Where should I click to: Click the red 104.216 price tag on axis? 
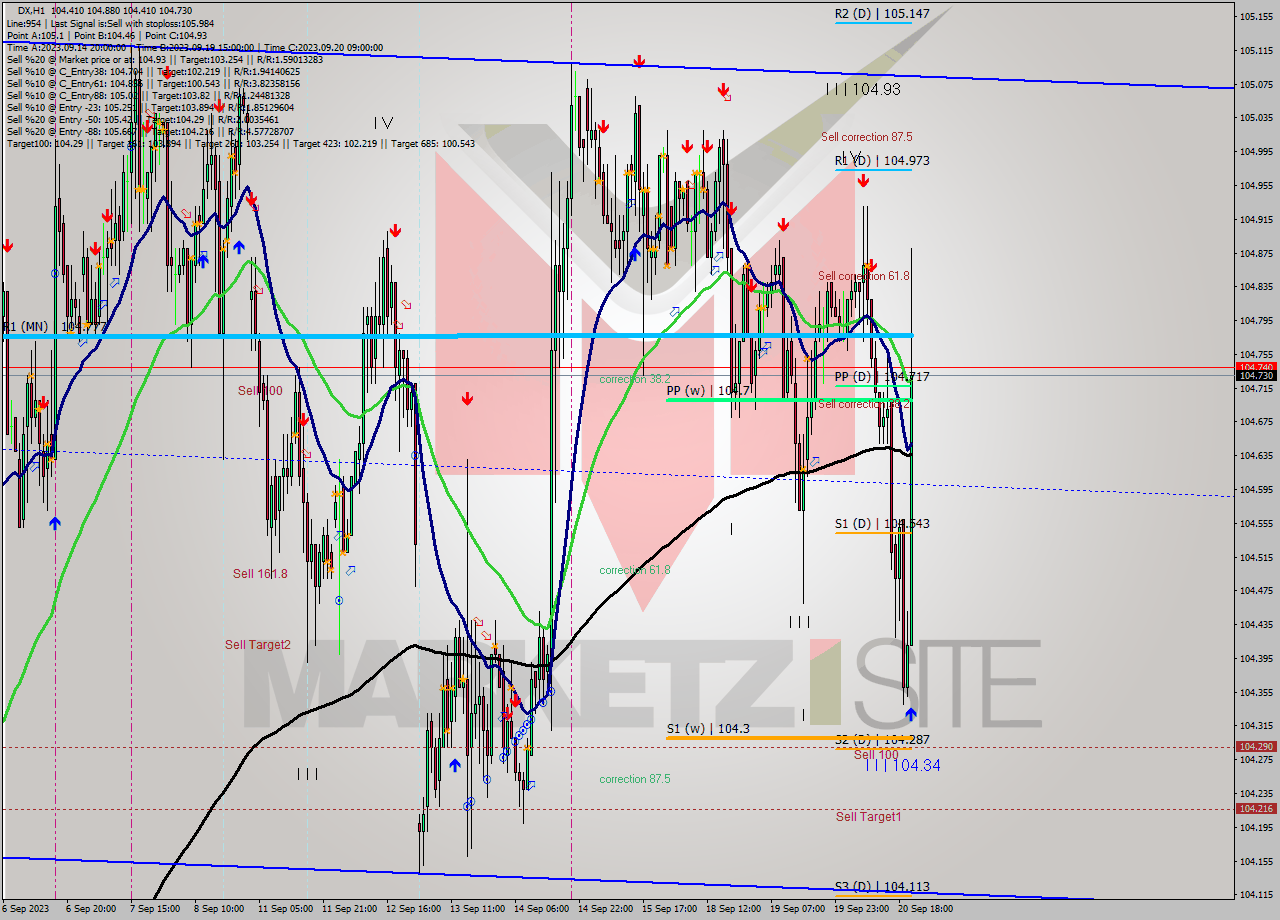[1255, 809]
